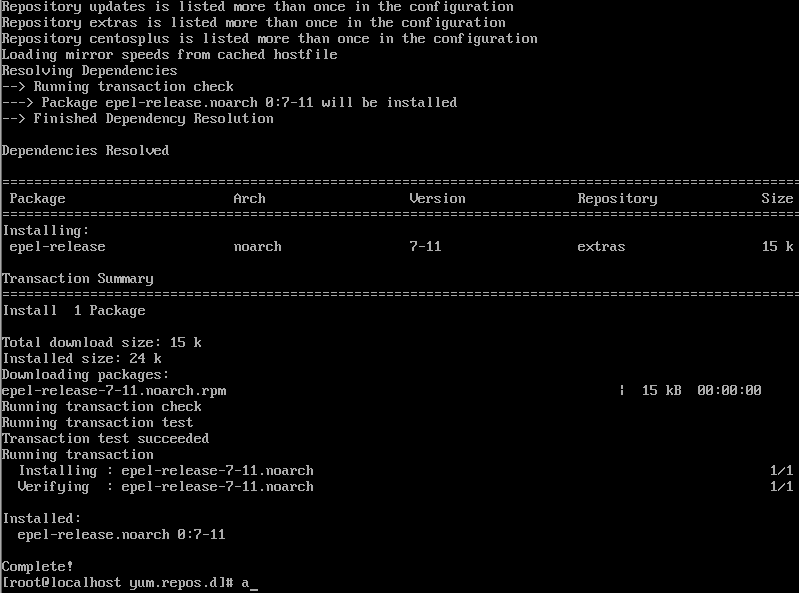This screenshot has height=593, width=799.
Task: Click the 'Repository updates is listed' line
Action: 257,7
